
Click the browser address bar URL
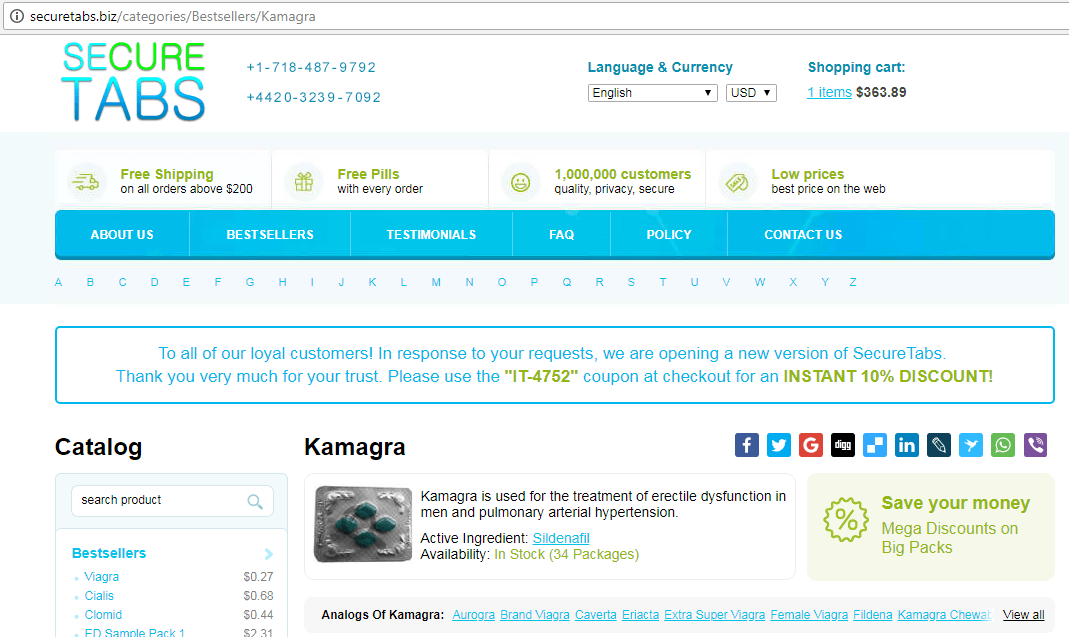(x=172, y=16)
